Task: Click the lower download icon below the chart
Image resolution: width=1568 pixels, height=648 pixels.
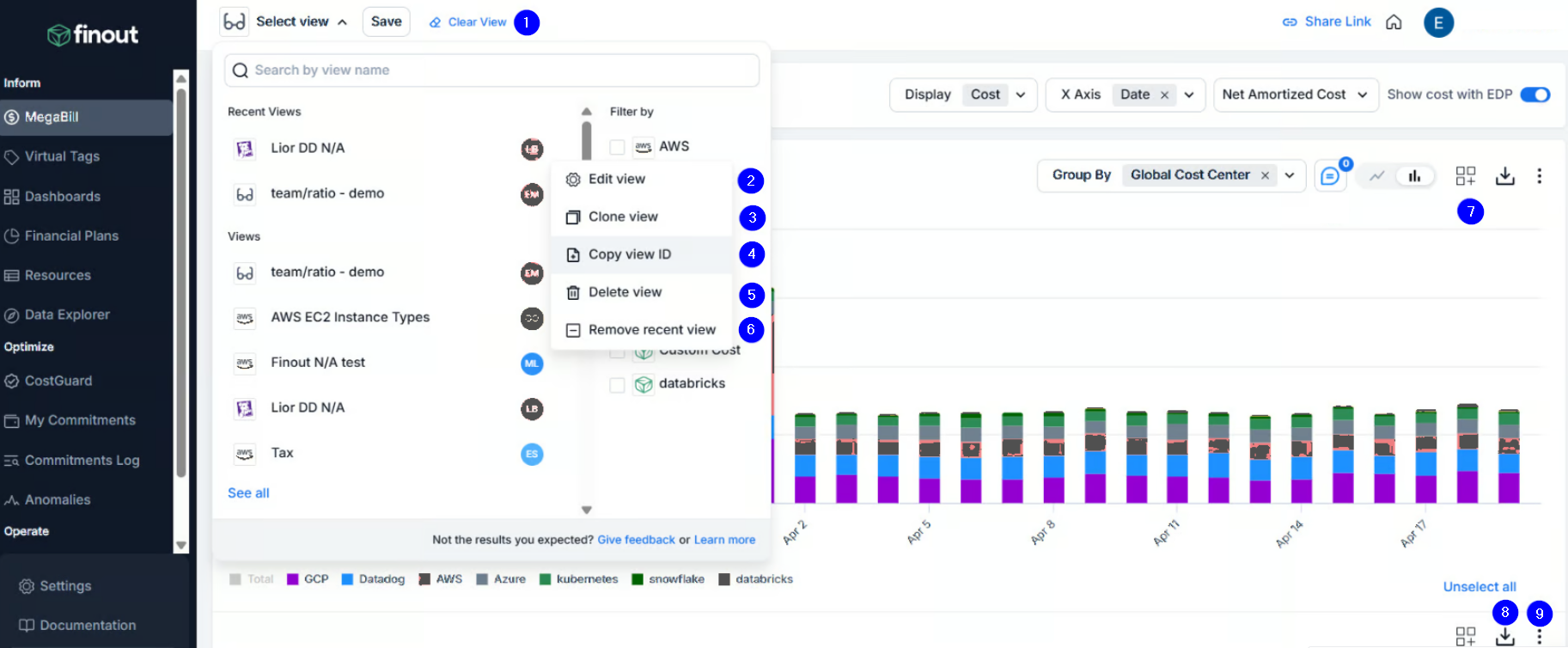Action: (x=1505, y=637)
